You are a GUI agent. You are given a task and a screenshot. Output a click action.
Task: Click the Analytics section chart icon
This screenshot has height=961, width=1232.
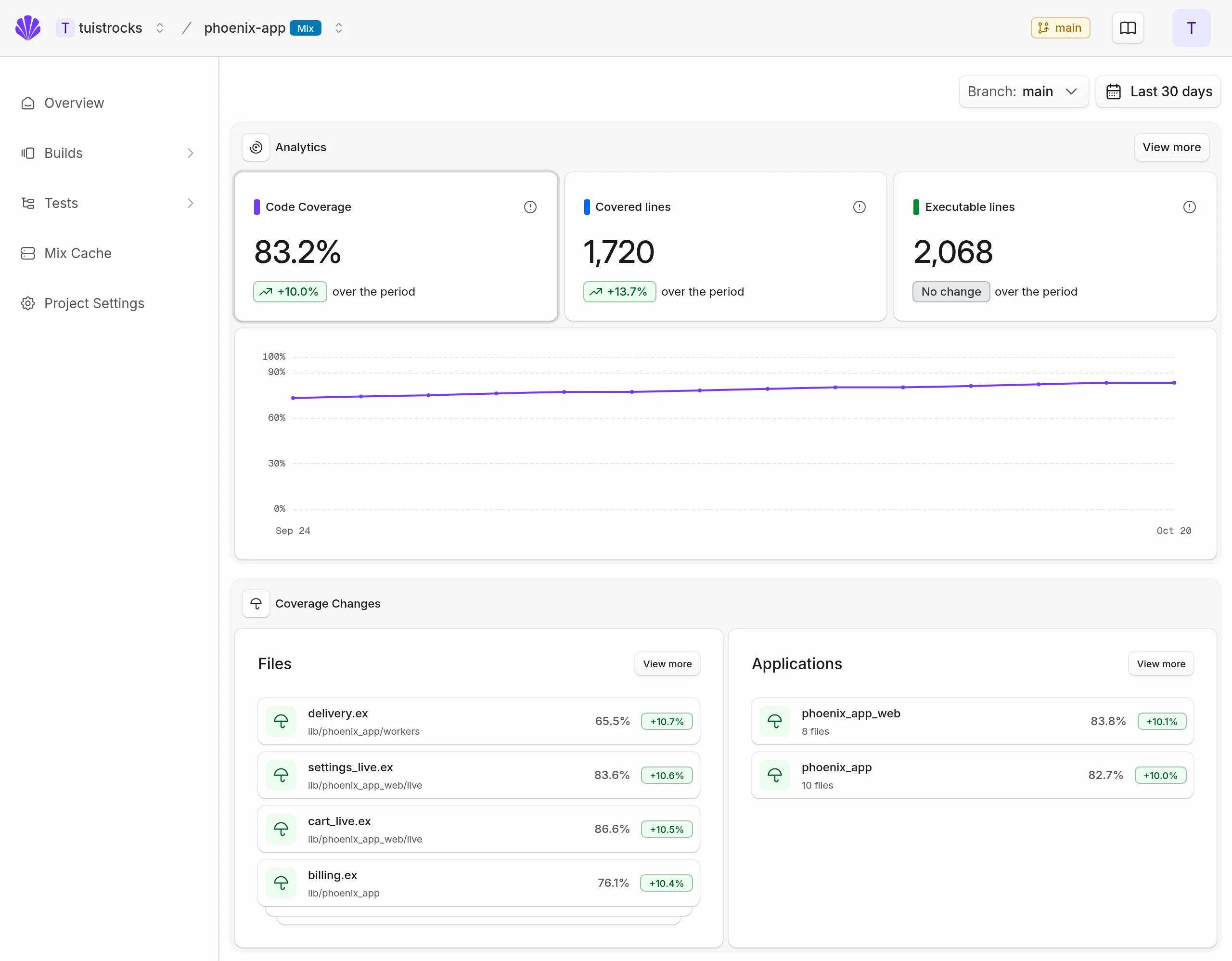tap(256, 147)
